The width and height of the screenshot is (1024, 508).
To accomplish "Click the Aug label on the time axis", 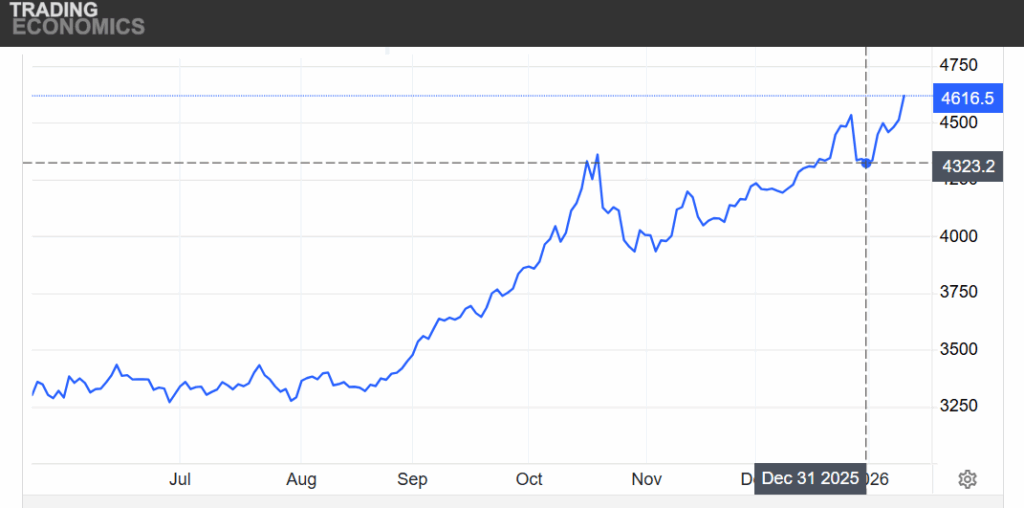I will point(301,479).
